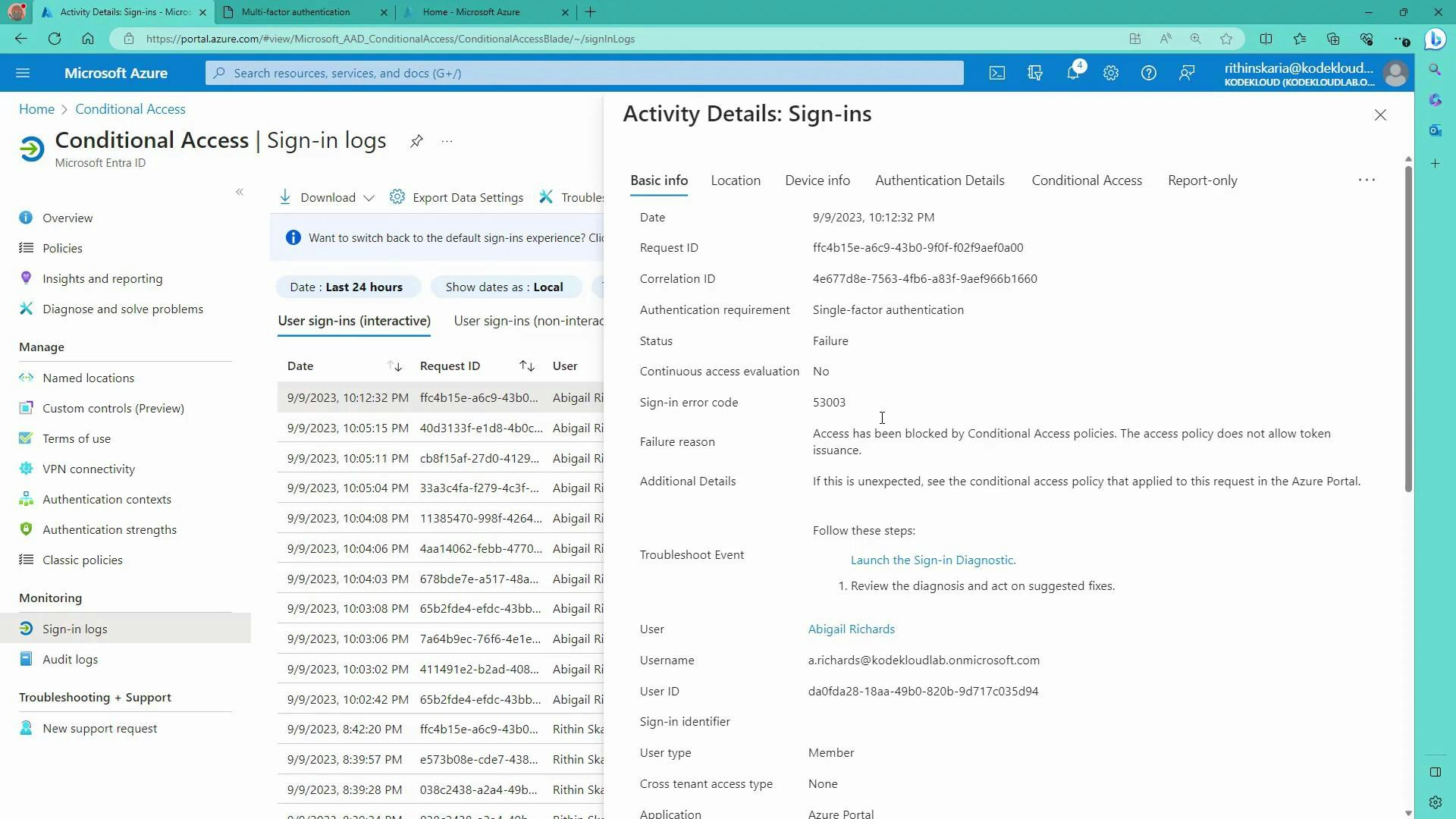Click the Troubleshoot icon in the toolbar
Image resolution: width=1456 pixels, height=819 pixels.
pos(547,196)
